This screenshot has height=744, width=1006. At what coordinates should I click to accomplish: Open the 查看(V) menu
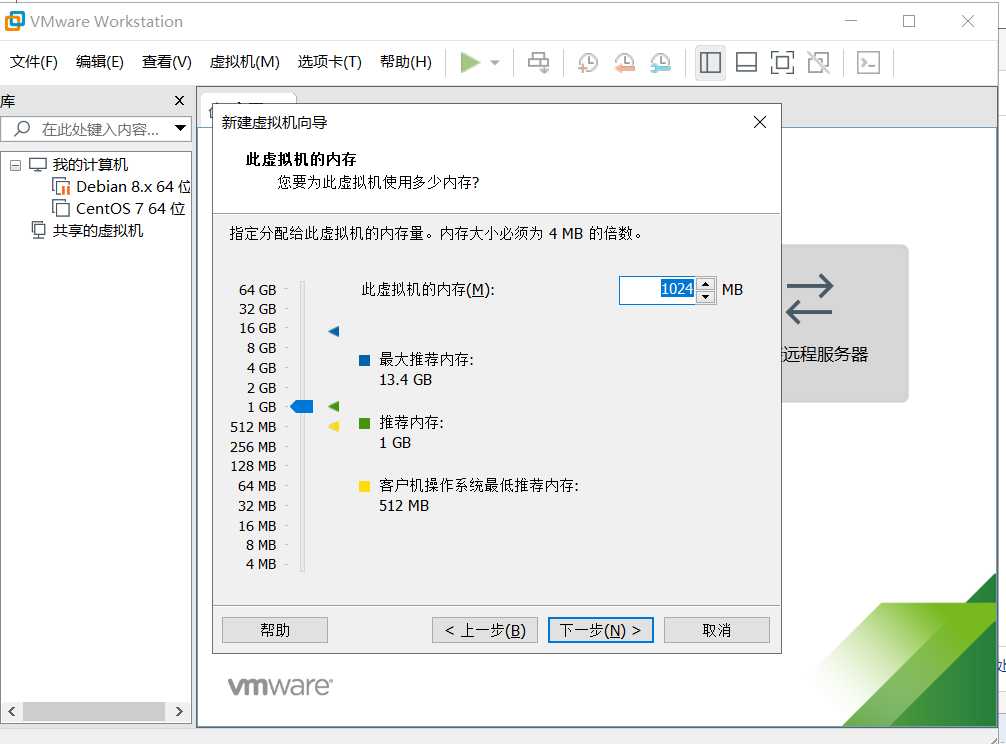[166, 62]
